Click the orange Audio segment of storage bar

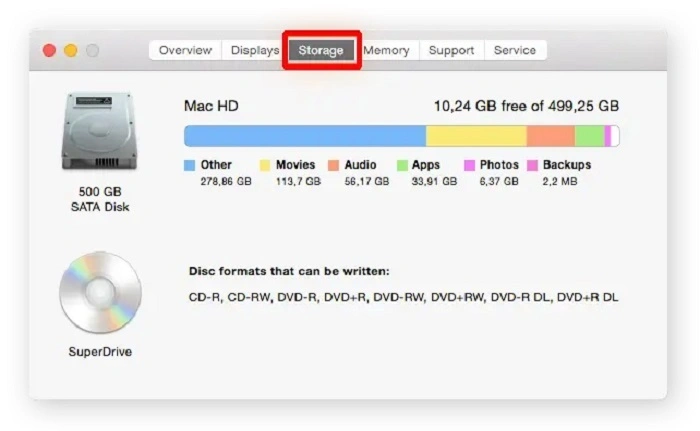551,136
